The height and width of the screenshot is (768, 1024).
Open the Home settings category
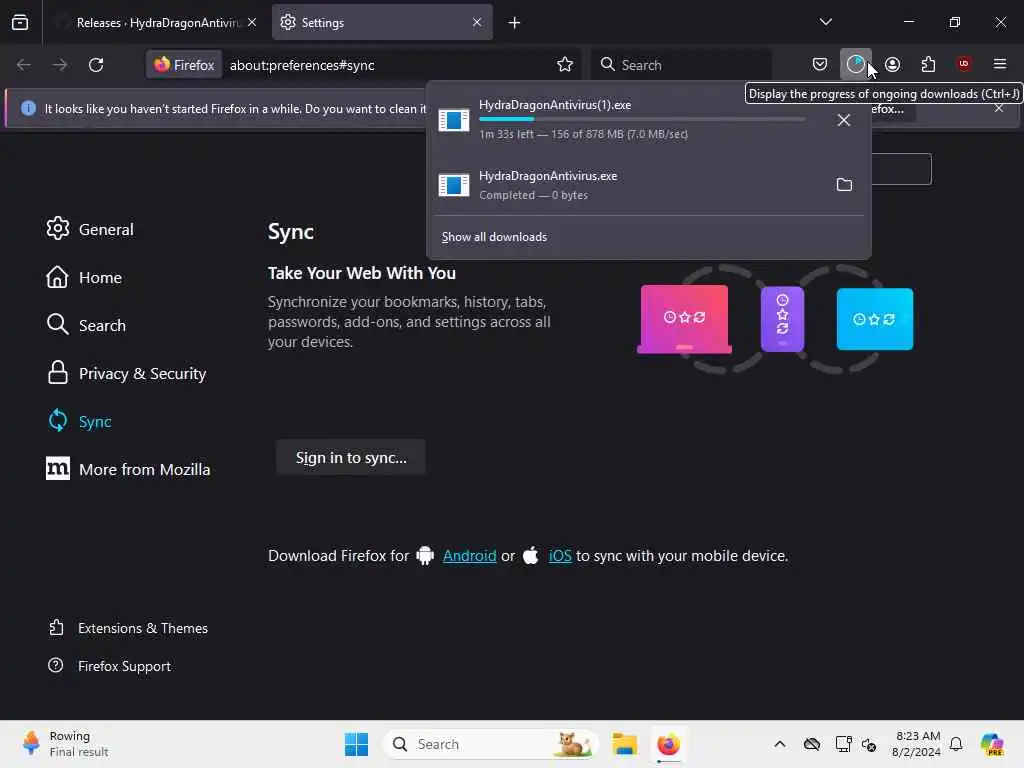tap(84, 278)
